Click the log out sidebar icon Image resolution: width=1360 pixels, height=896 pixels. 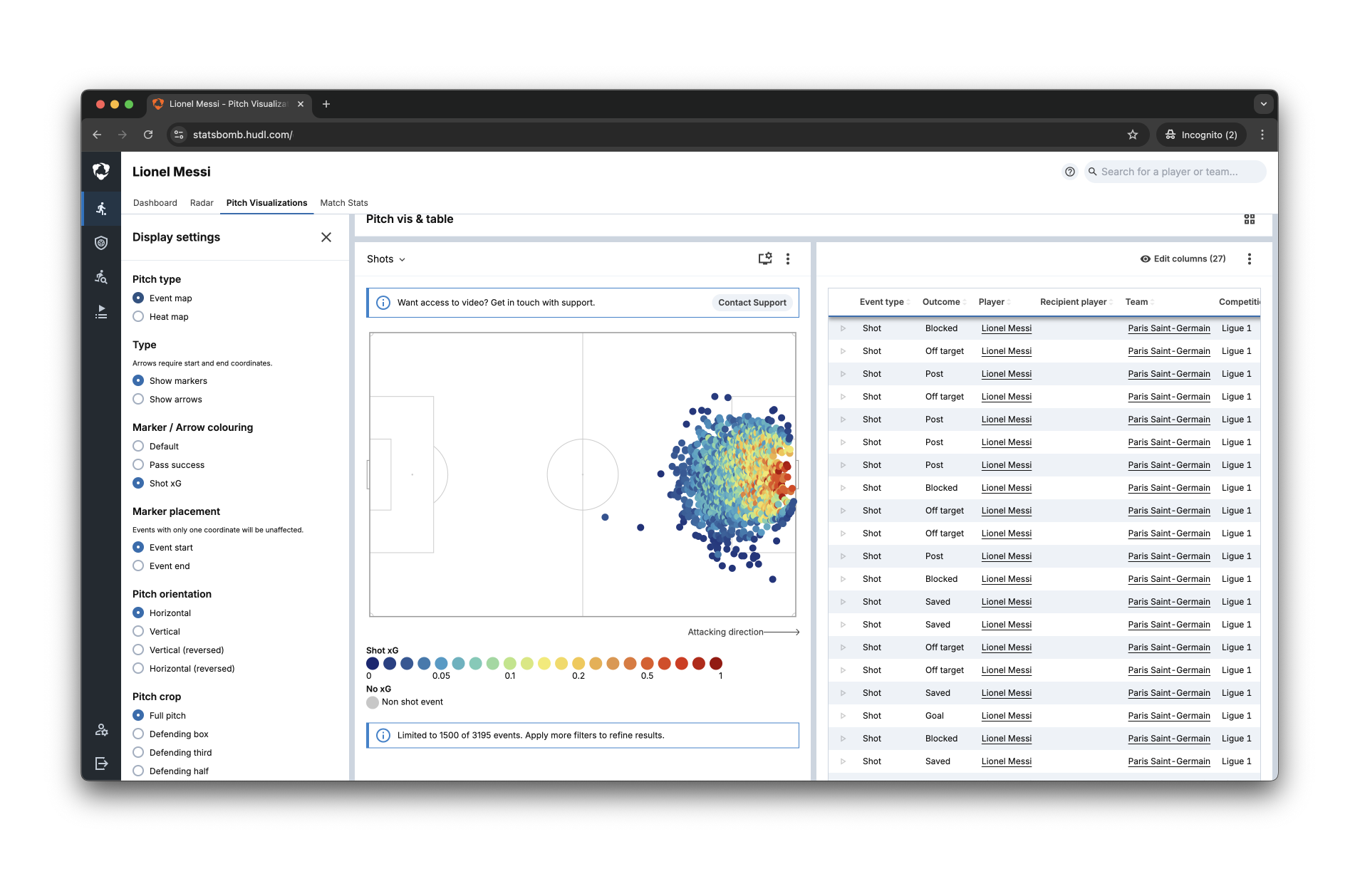click(101, 764)
